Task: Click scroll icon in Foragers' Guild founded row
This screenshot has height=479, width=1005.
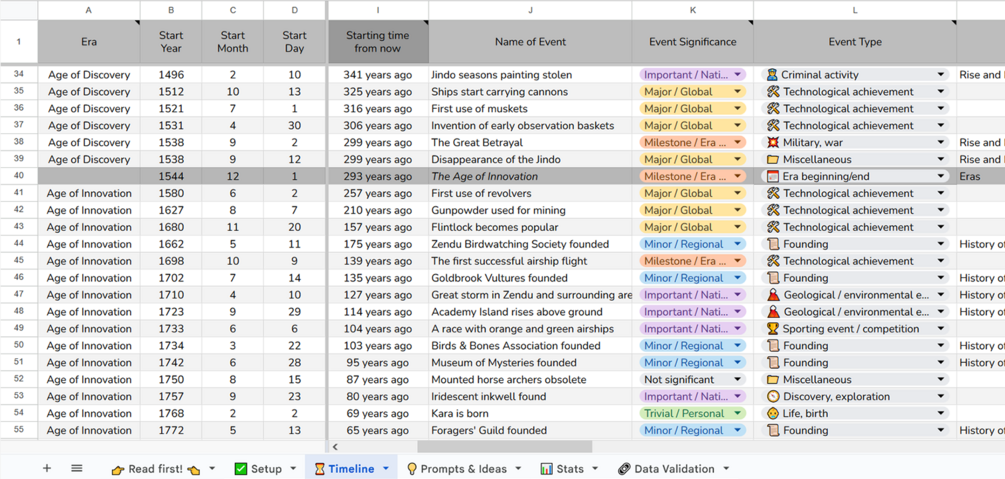Action: [772, 430]
